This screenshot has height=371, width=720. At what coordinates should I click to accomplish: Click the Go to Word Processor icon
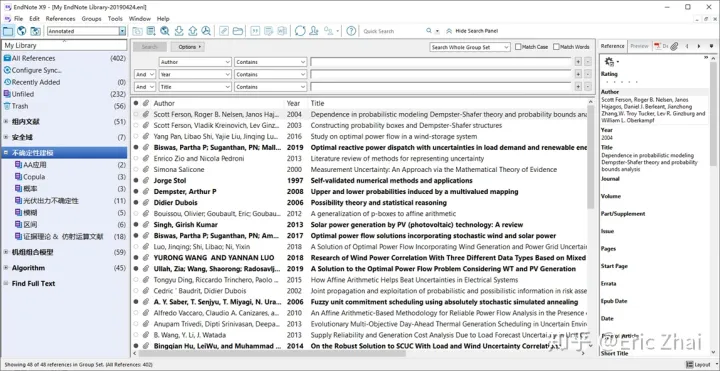click(x=282, y=31)
